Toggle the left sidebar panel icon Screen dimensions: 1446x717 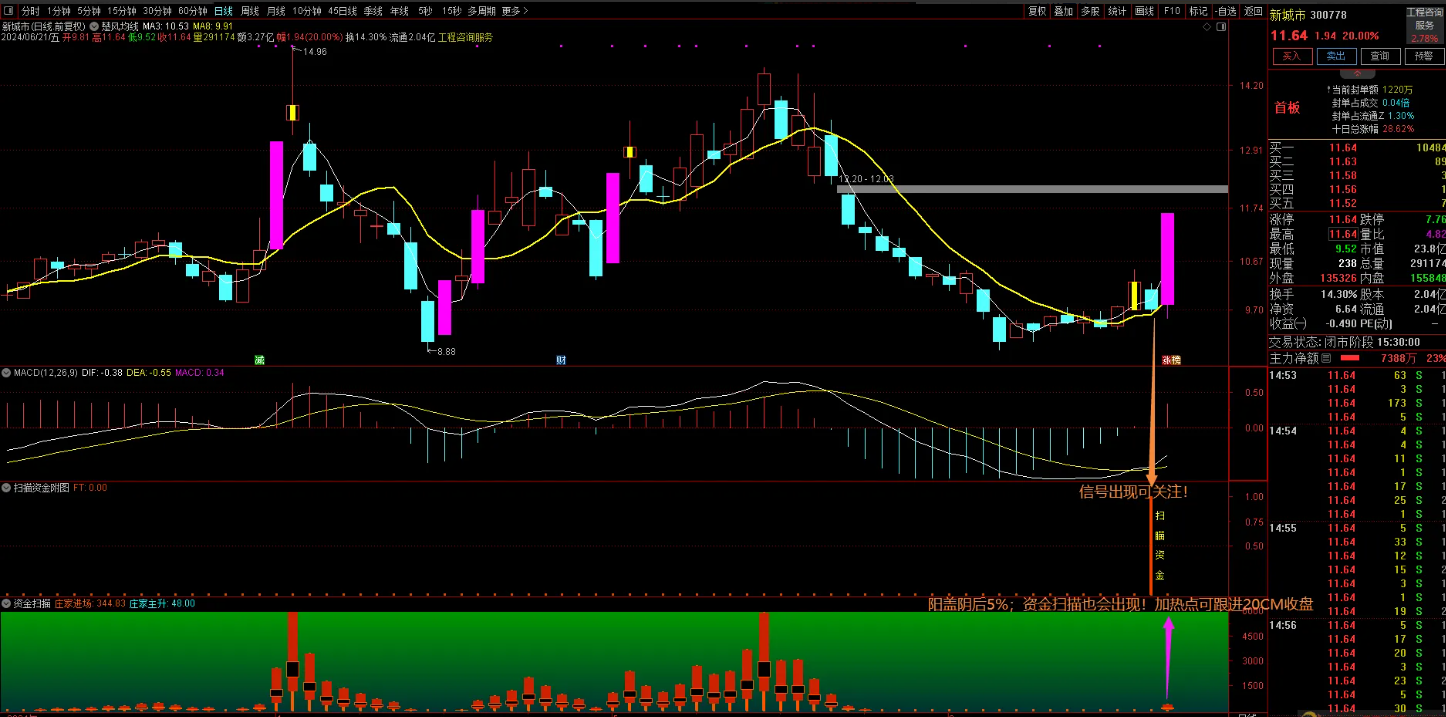click(x=10, y=11)
